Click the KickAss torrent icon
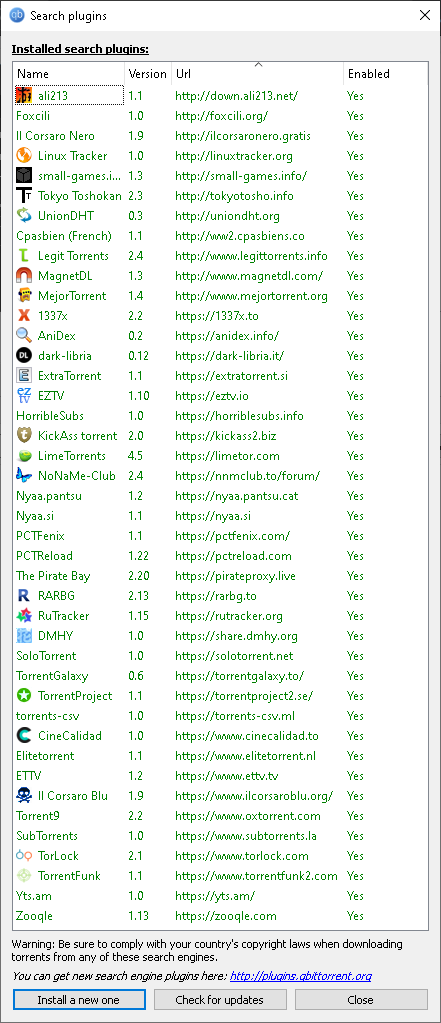This screenshot has height=1023, width=441. [23, 436]
